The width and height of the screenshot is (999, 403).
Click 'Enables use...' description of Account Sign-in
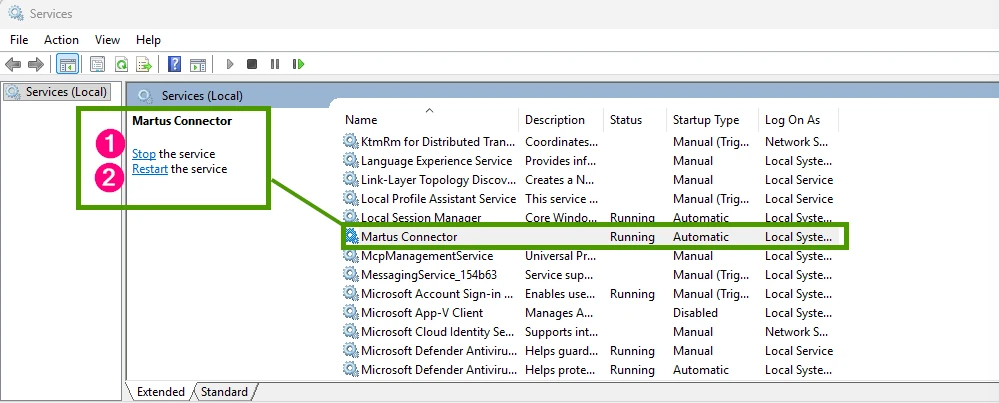tap(561, 294)
